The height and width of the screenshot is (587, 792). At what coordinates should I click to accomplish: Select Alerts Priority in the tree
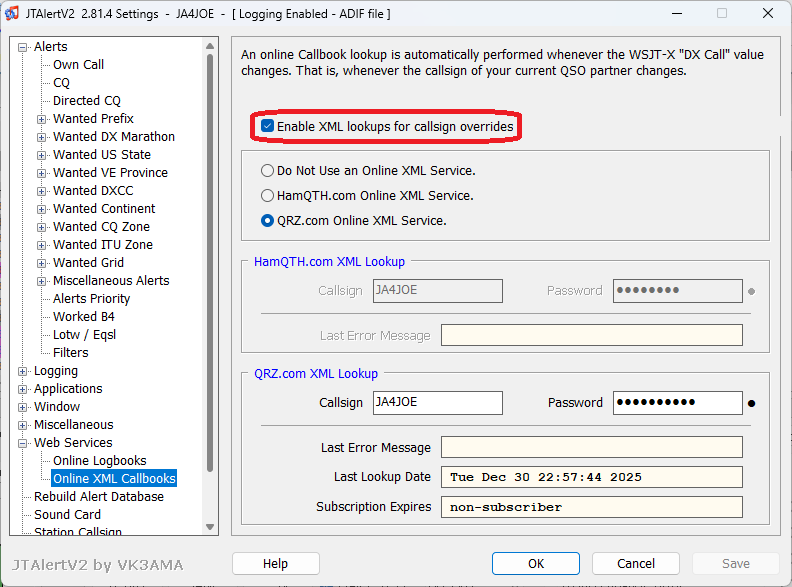click(91, 299)
